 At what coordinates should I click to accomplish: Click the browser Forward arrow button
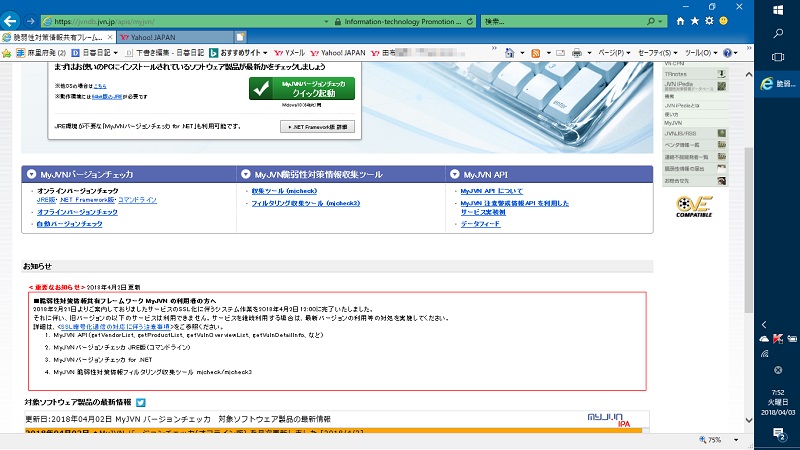click(30, 21)
